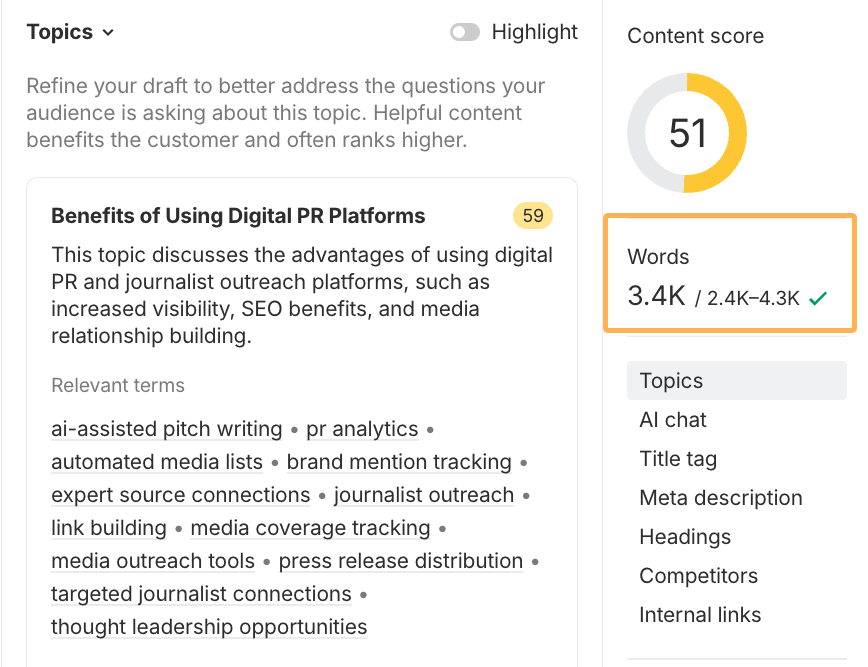Select the thought leadership opportunities term
Screen dimensions: 868x667
click(x=209, y=627)
